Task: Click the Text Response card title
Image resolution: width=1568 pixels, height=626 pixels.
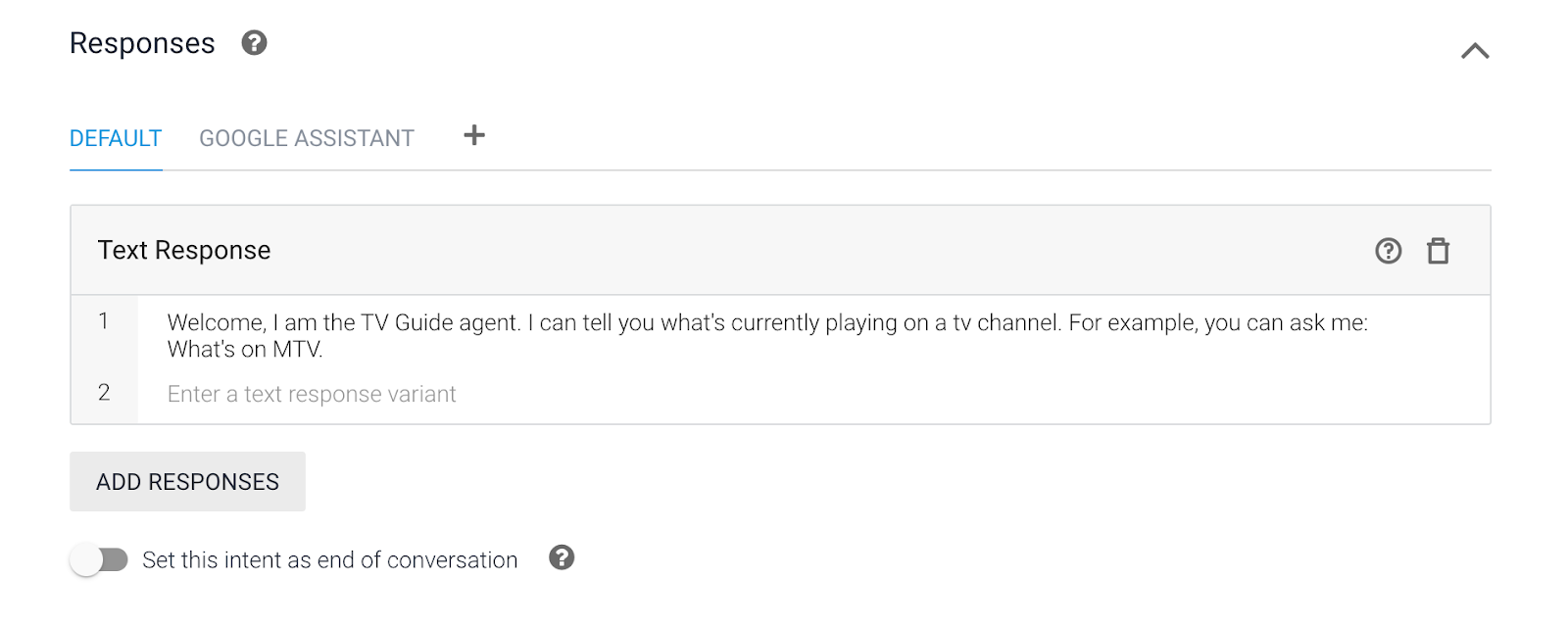Action: [184, 251]
